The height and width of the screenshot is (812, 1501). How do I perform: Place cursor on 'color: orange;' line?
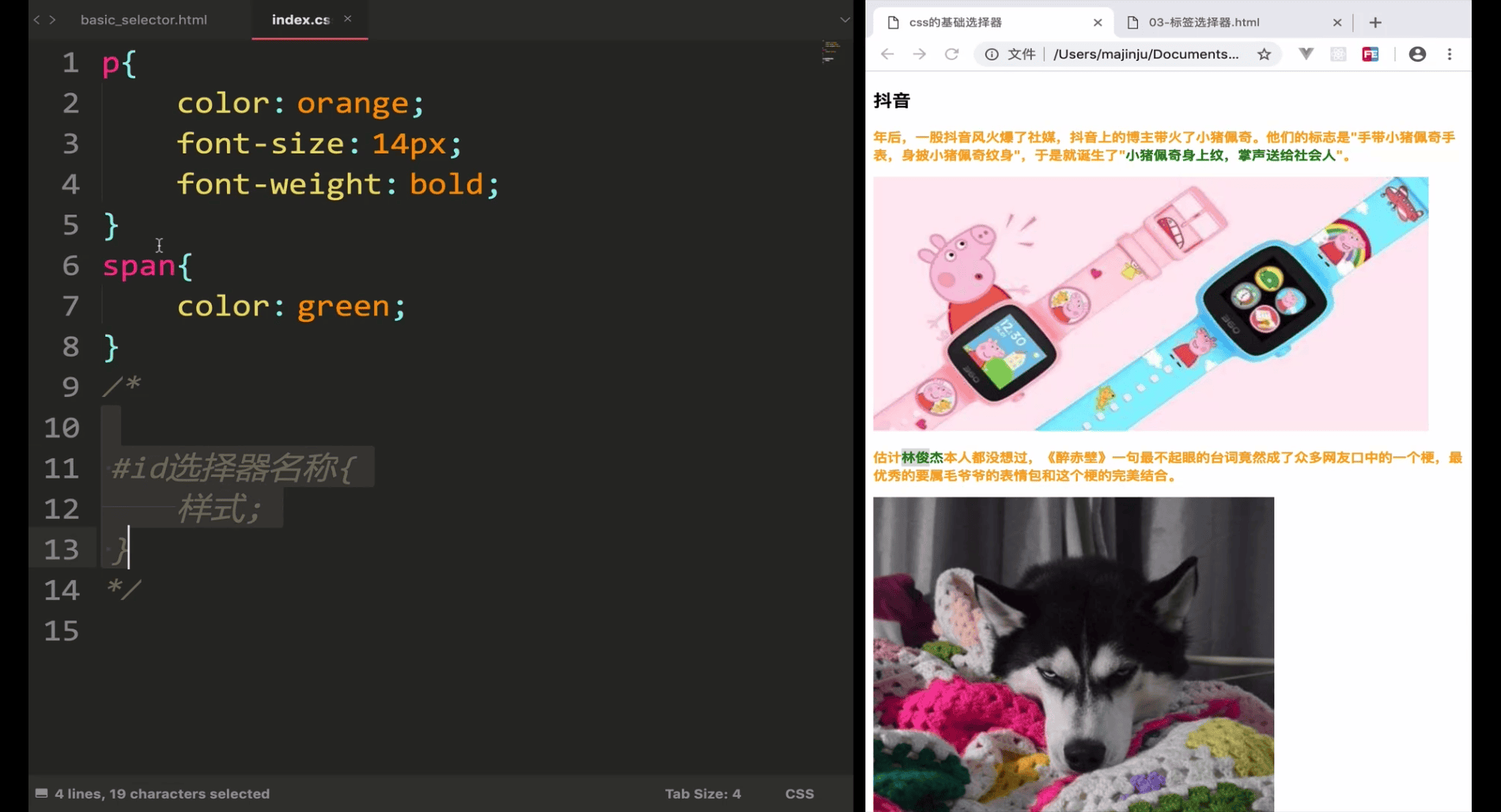tap(301, 104)
